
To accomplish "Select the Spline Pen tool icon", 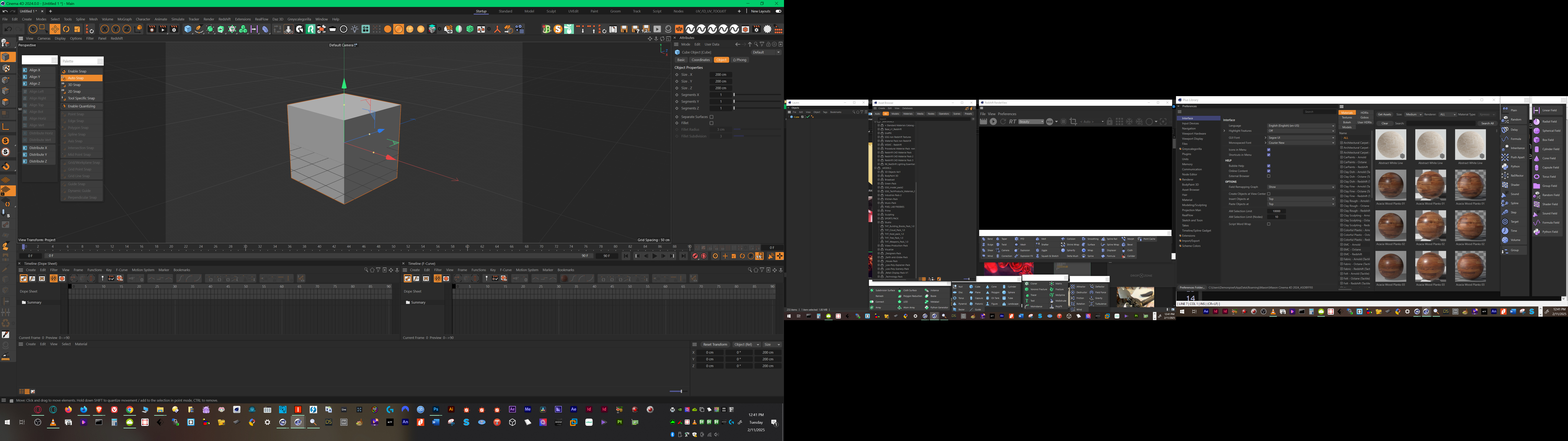I will click(x=199, y=29).
